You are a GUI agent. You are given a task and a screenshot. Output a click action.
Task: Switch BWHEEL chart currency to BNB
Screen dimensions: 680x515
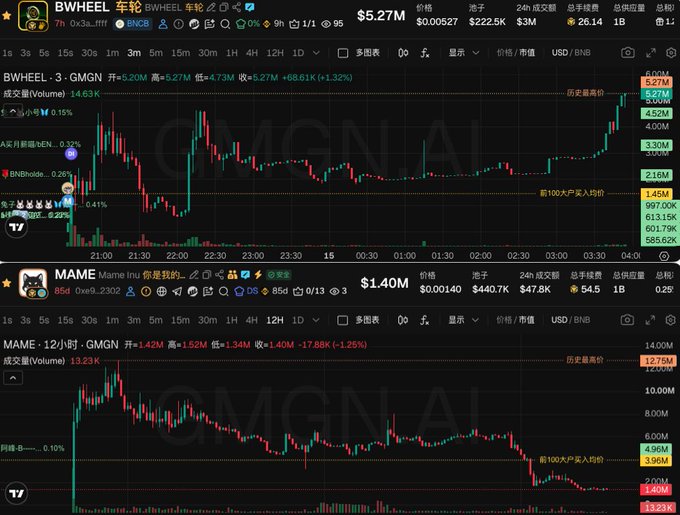pos(582,53)
